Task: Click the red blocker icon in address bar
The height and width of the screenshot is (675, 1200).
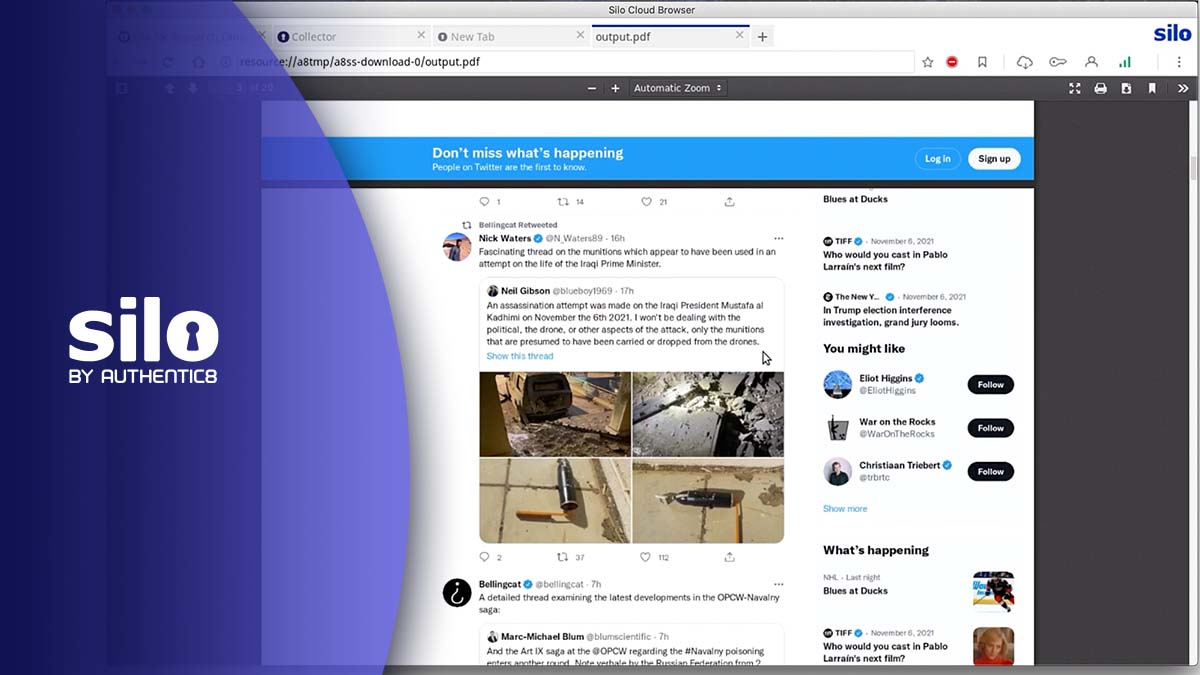Action: [952, 62]
